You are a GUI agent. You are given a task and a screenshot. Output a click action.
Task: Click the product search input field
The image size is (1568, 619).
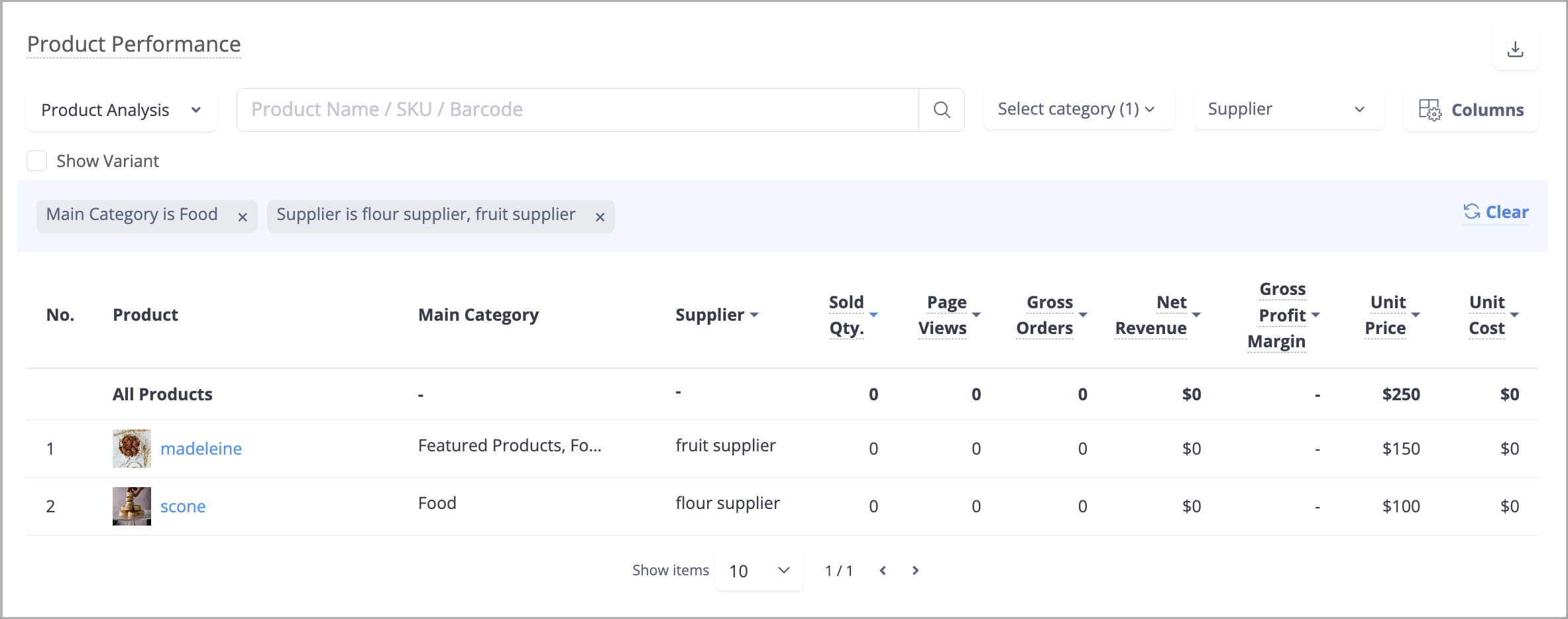coord(578,110)
